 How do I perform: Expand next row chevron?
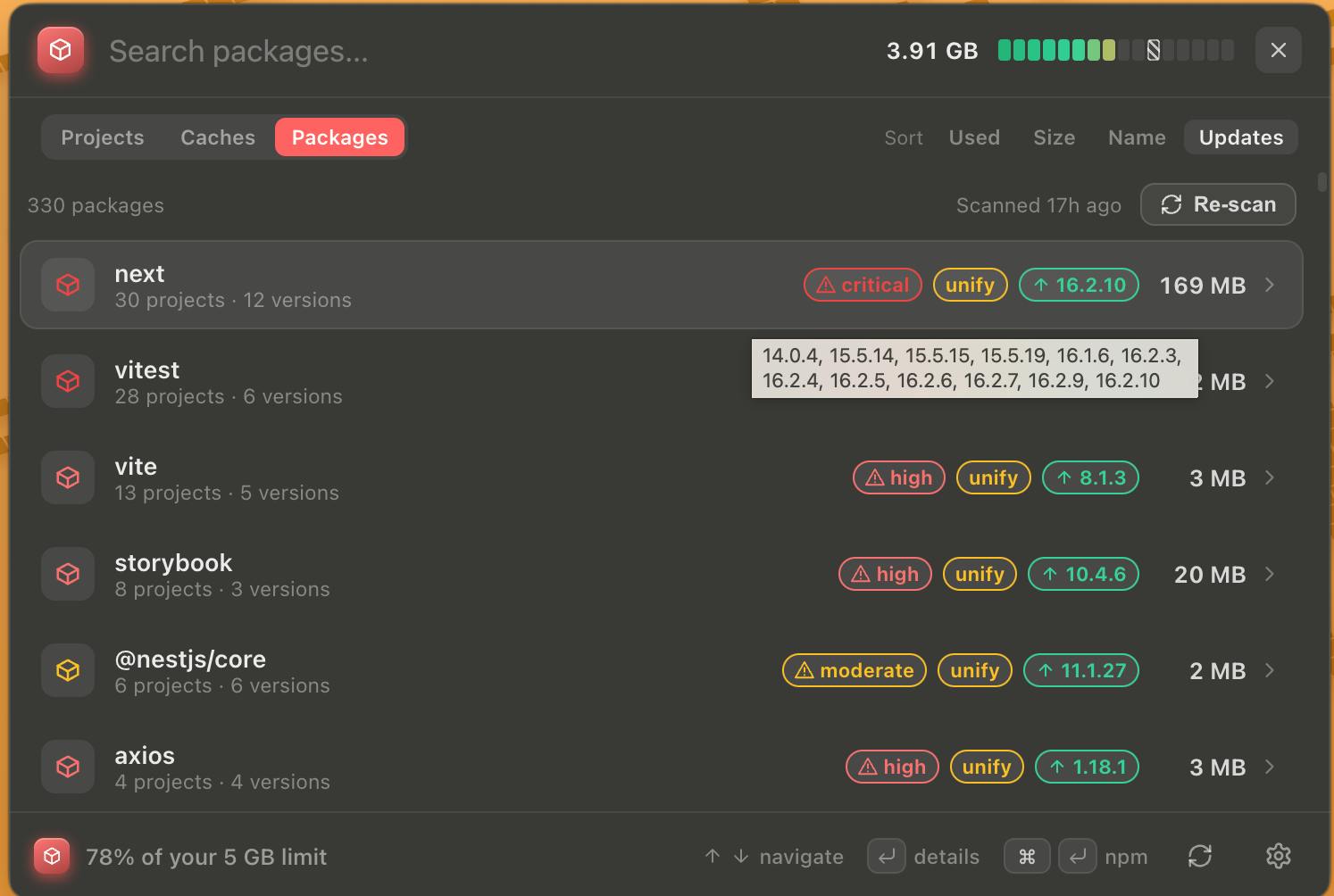click(1270, 285)
